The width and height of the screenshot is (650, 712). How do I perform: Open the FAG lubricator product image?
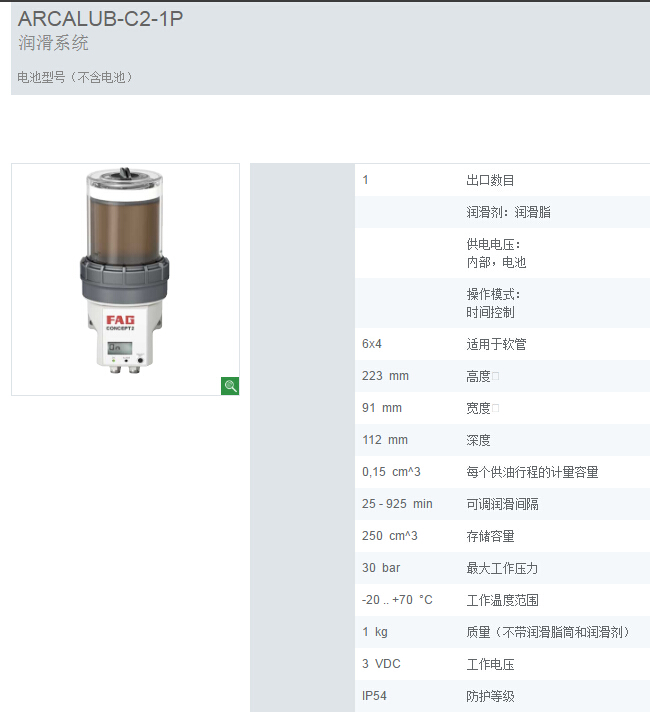[125, 271]
